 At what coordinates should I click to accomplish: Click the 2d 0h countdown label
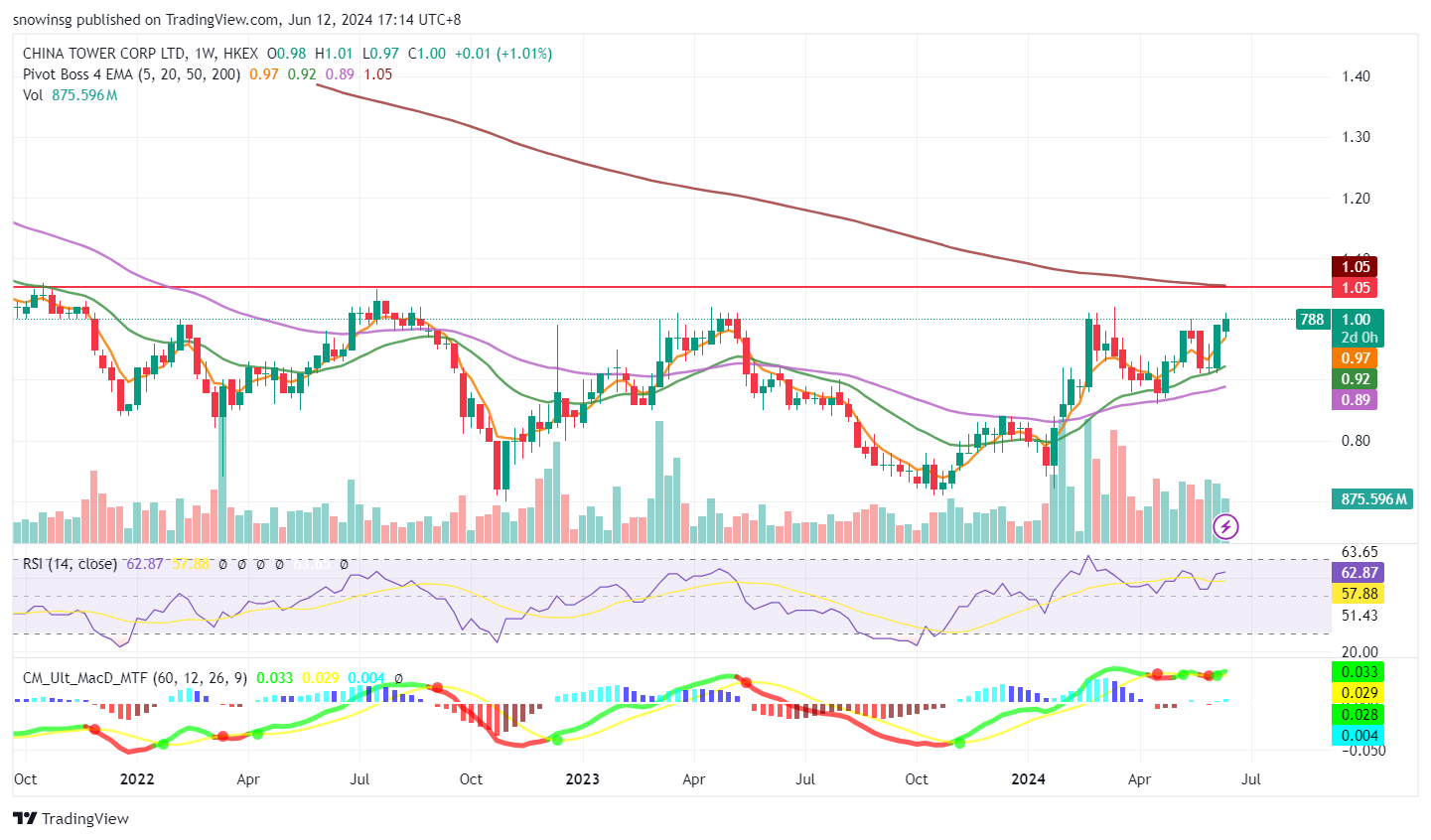coord(1359,338)
